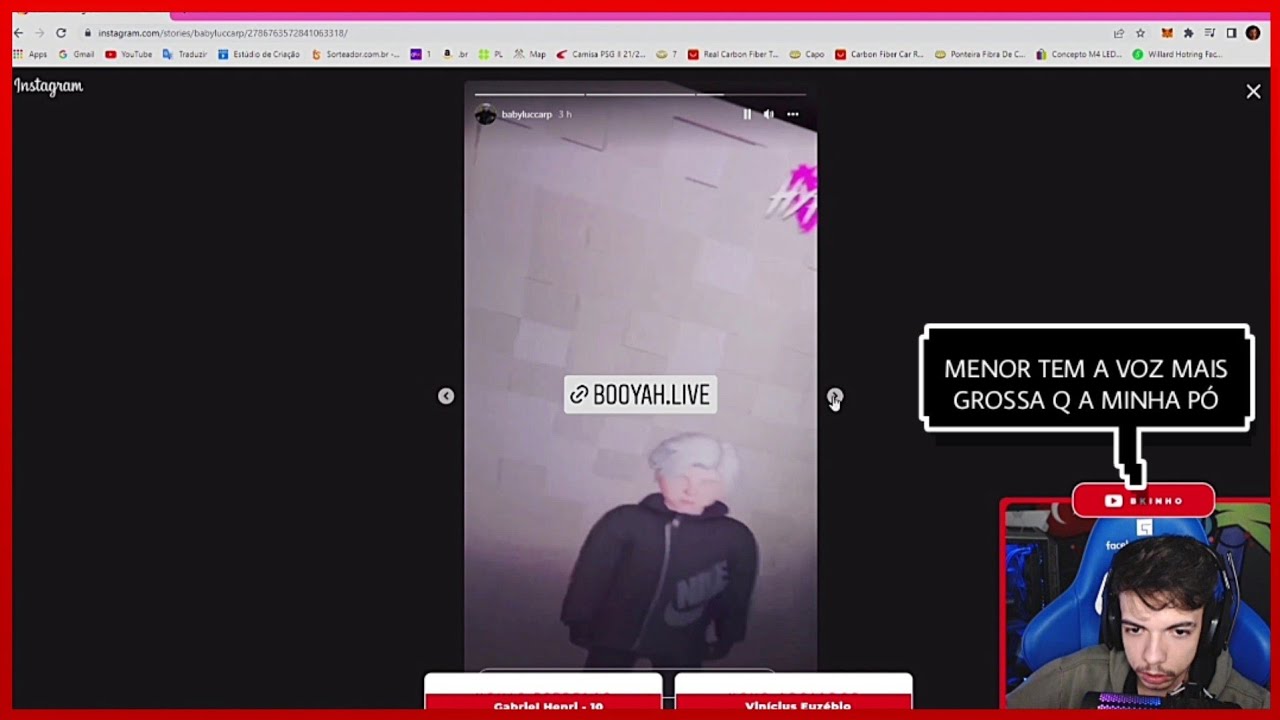The image size is (1280, 720).
Task: Go forward in the browser
Action: tap(39, 33)
